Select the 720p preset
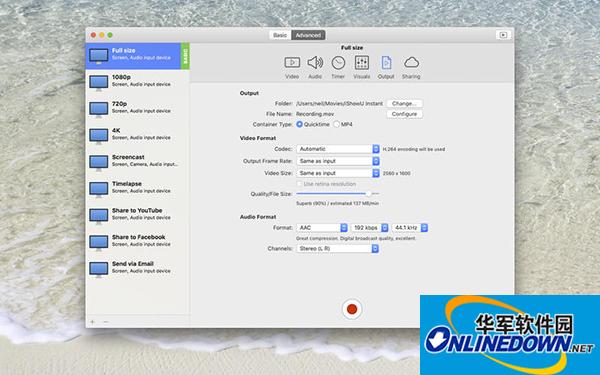 point(137,109)
